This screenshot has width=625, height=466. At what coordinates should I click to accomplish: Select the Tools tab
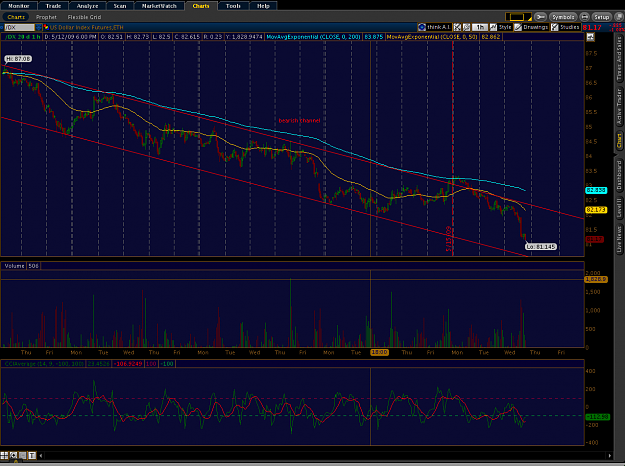pyautogui.click(x=233, y=6)
